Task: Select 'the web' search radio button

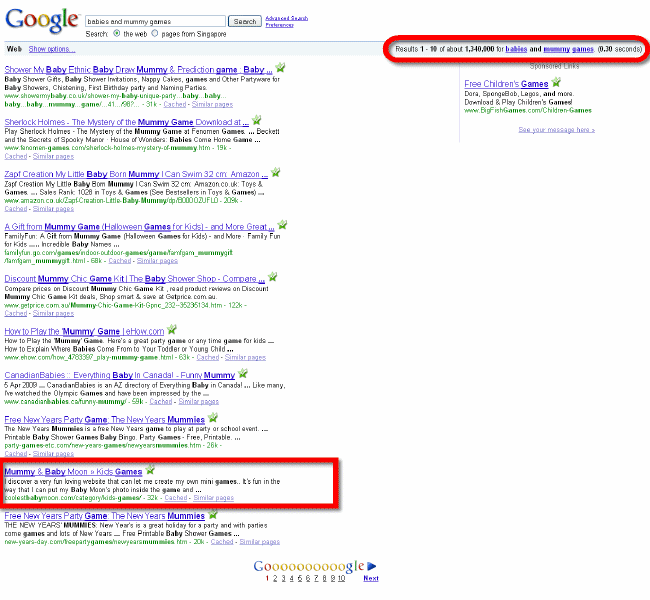Action: (117, 33)
